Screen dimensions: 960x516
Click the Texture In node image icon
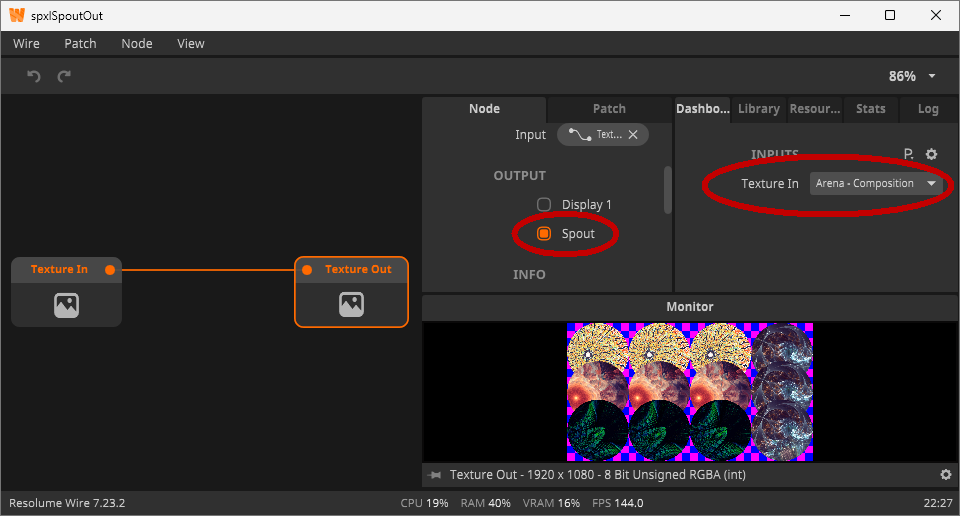point(66,306)
